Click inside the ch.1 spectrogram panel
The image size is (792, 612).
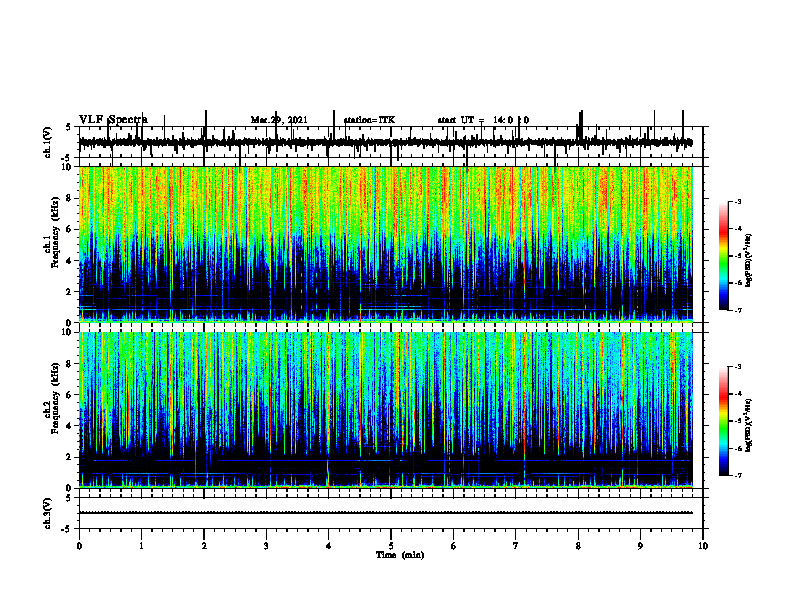[x=386, y=244]
